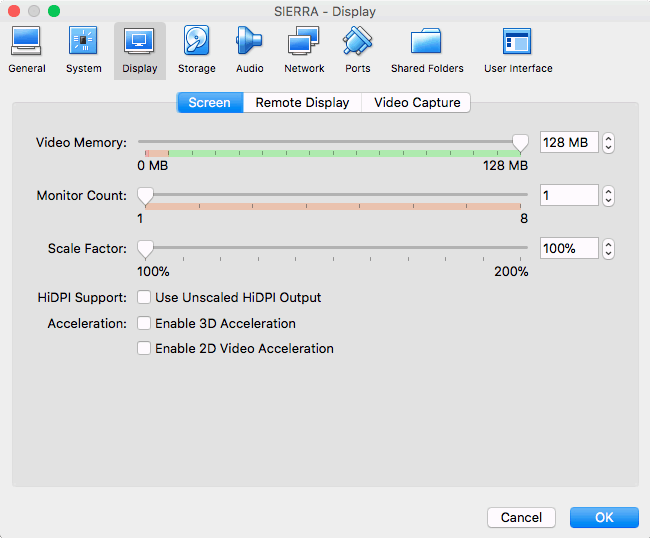Increase Monitor Count with stepper up arrow
The image size is (650, 538).
(608, 191)
